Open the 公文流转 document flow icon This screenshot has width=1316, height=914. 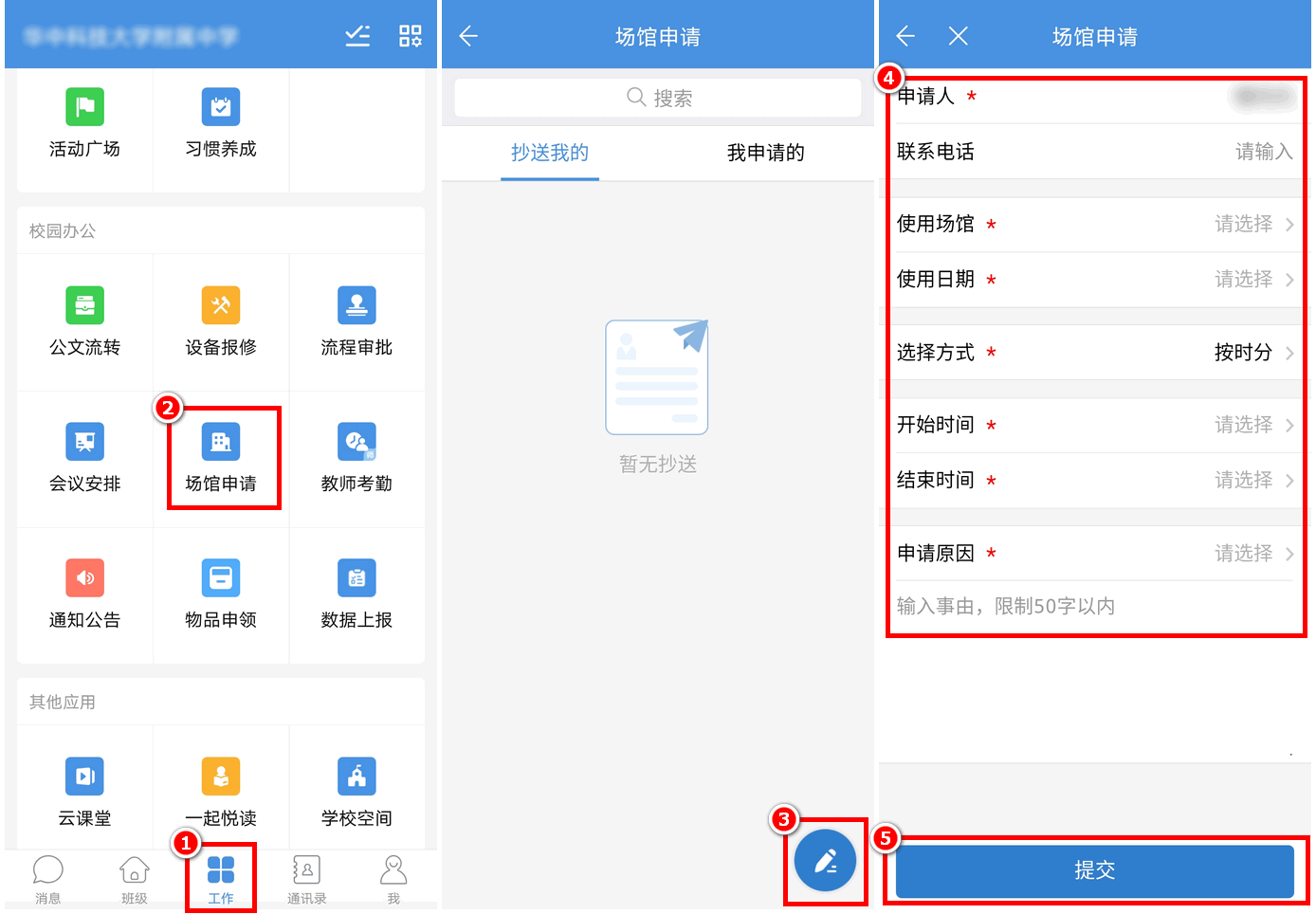pos(85,306)
